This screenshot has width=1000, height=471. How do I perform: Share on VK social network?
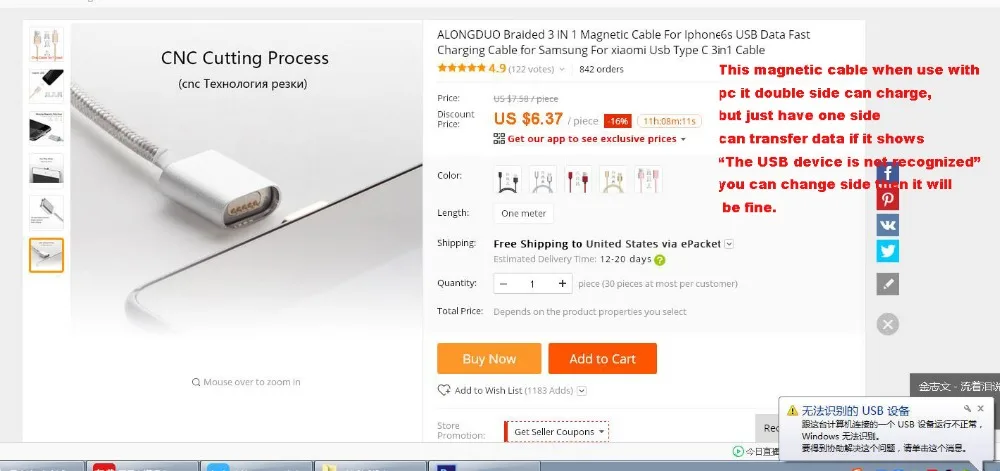pyautogui.click(x=887, y=225)
